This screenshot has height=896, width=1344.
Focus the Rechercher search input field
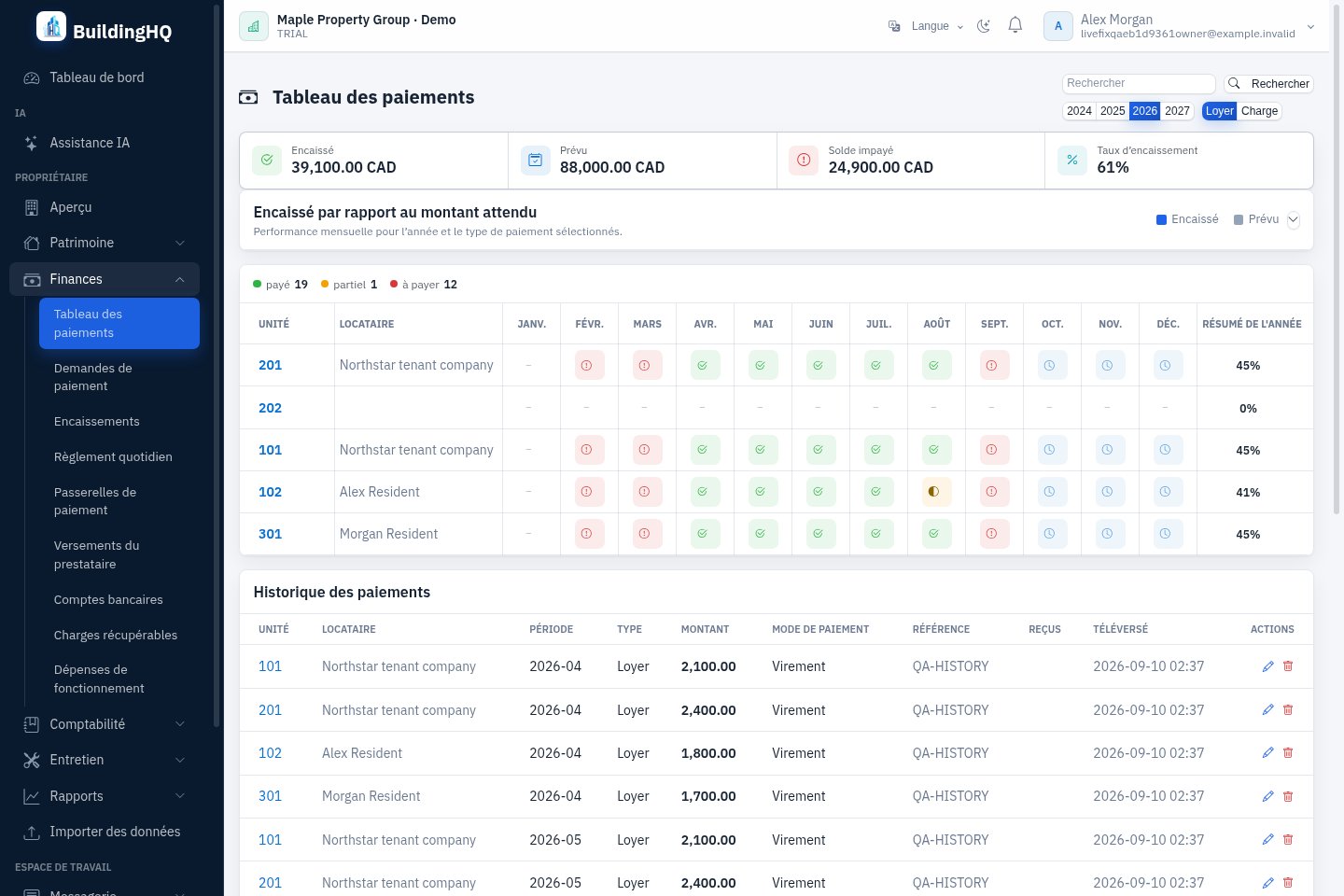coord(1139,83)
